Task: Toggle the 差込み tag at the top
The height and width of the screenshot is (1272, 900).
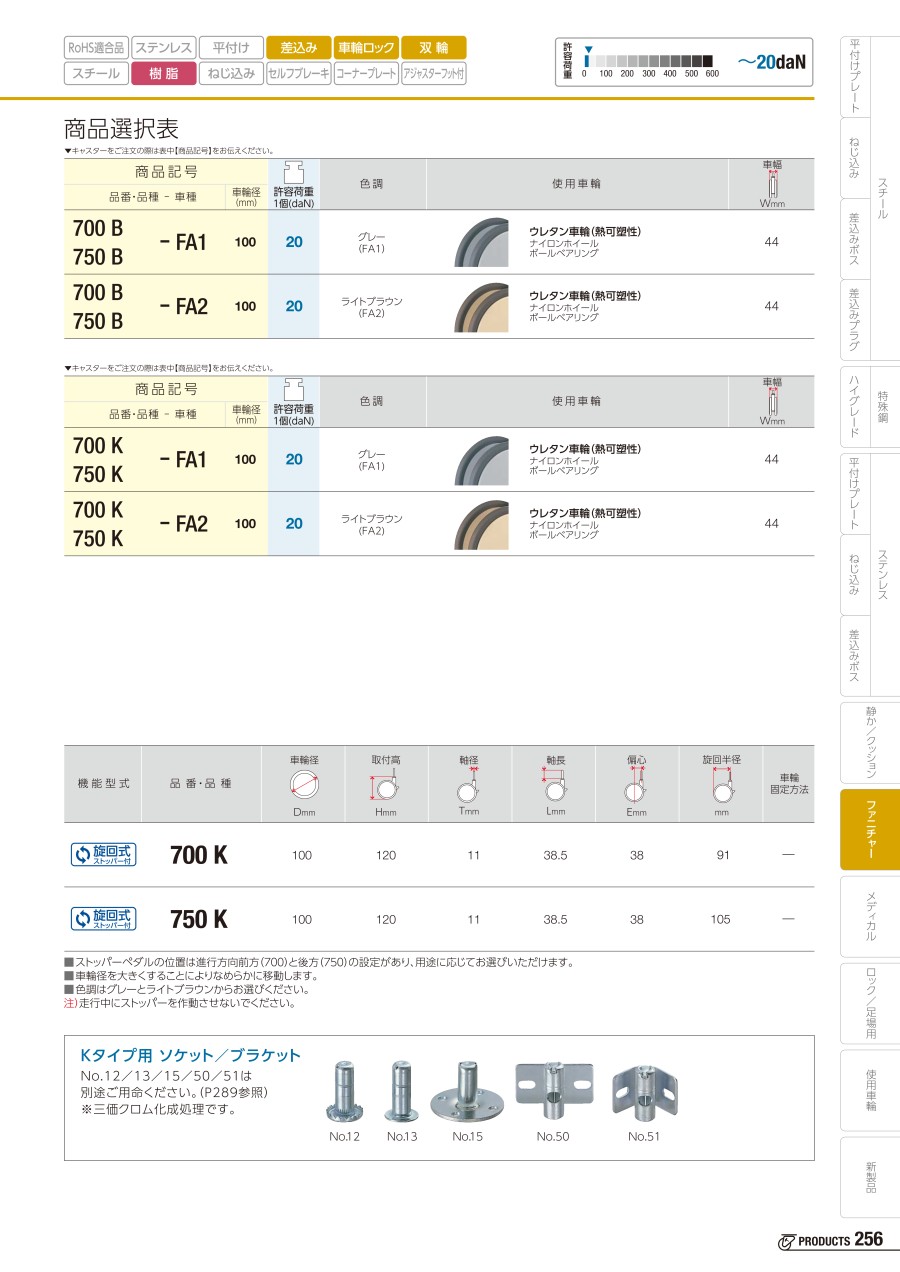Action: point(298,47)
